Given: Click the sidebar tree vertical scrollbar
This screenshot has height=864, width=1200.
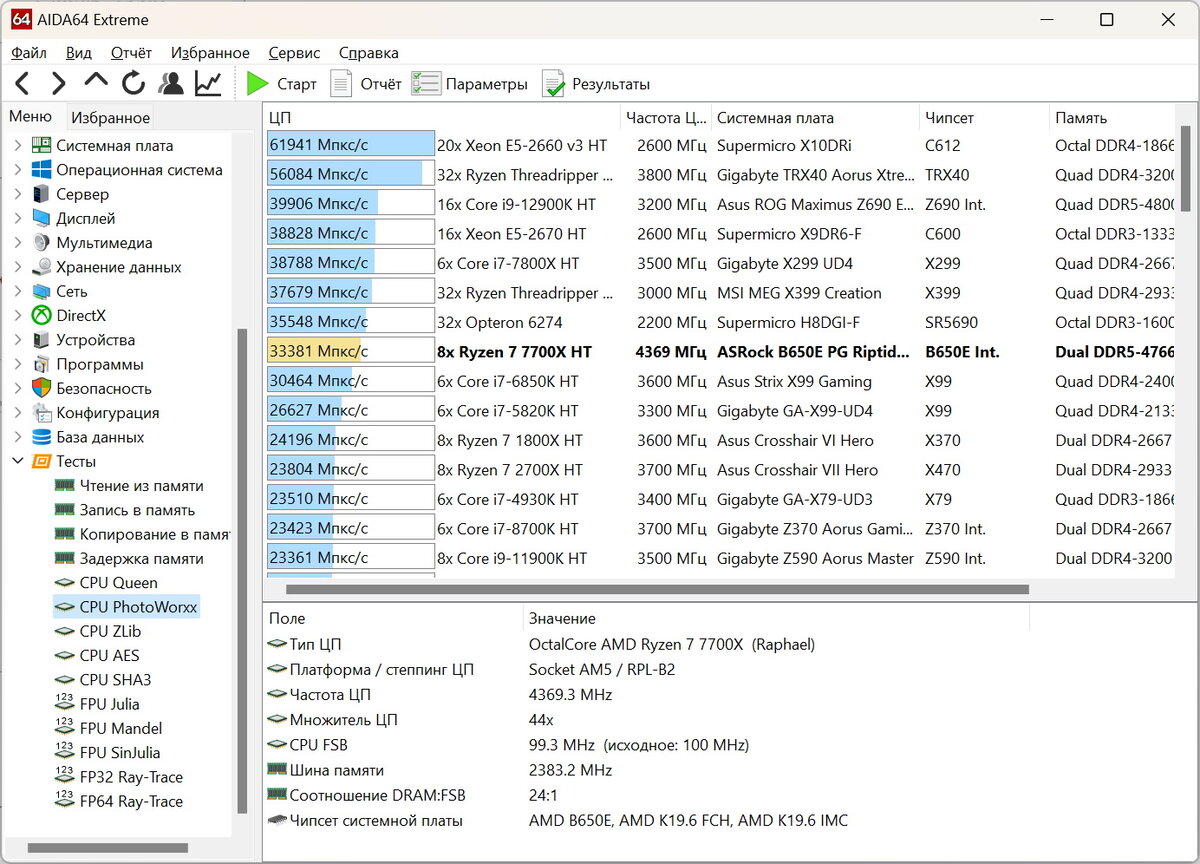Looking at the screenshot, I should click(241, 570).
